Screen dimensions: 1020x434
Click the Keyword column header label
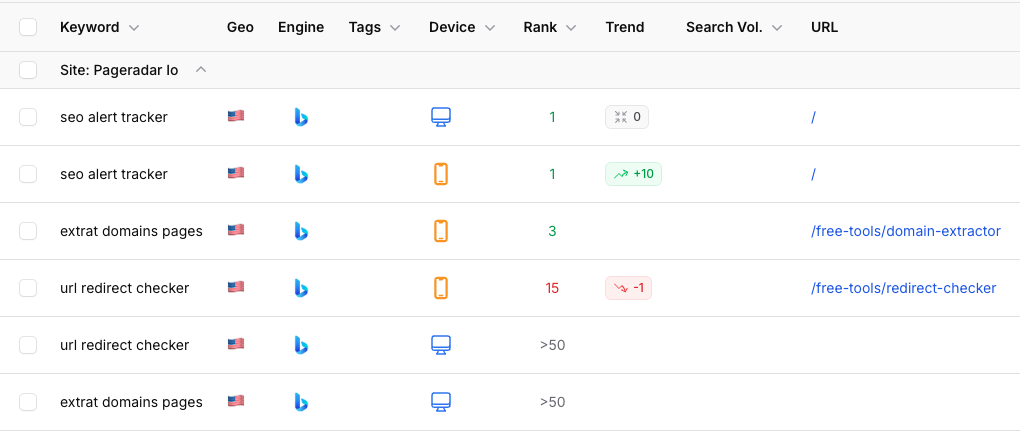point(90,27)
